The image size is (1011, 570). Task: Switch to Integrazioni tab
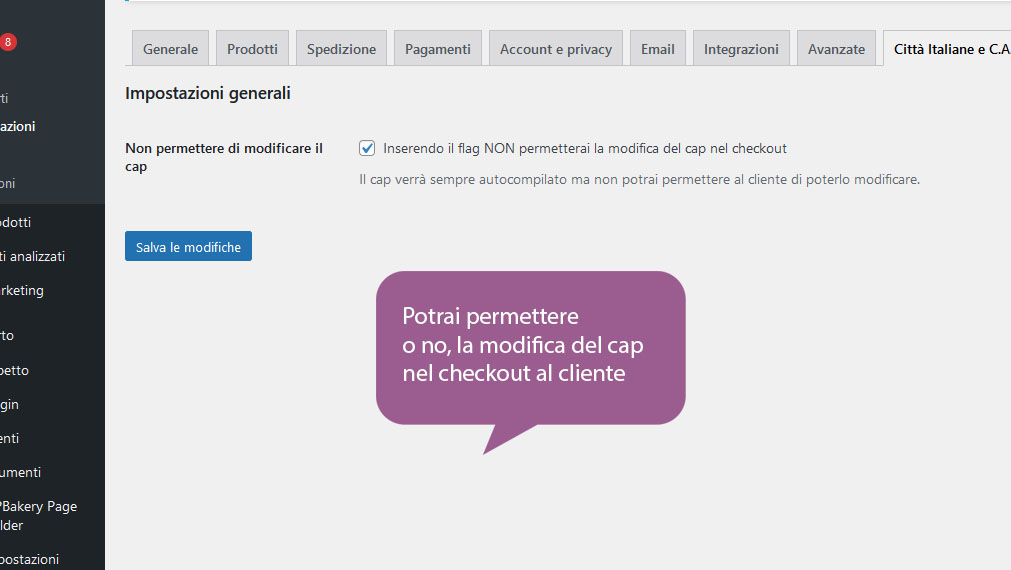click(x=741, y=48)
